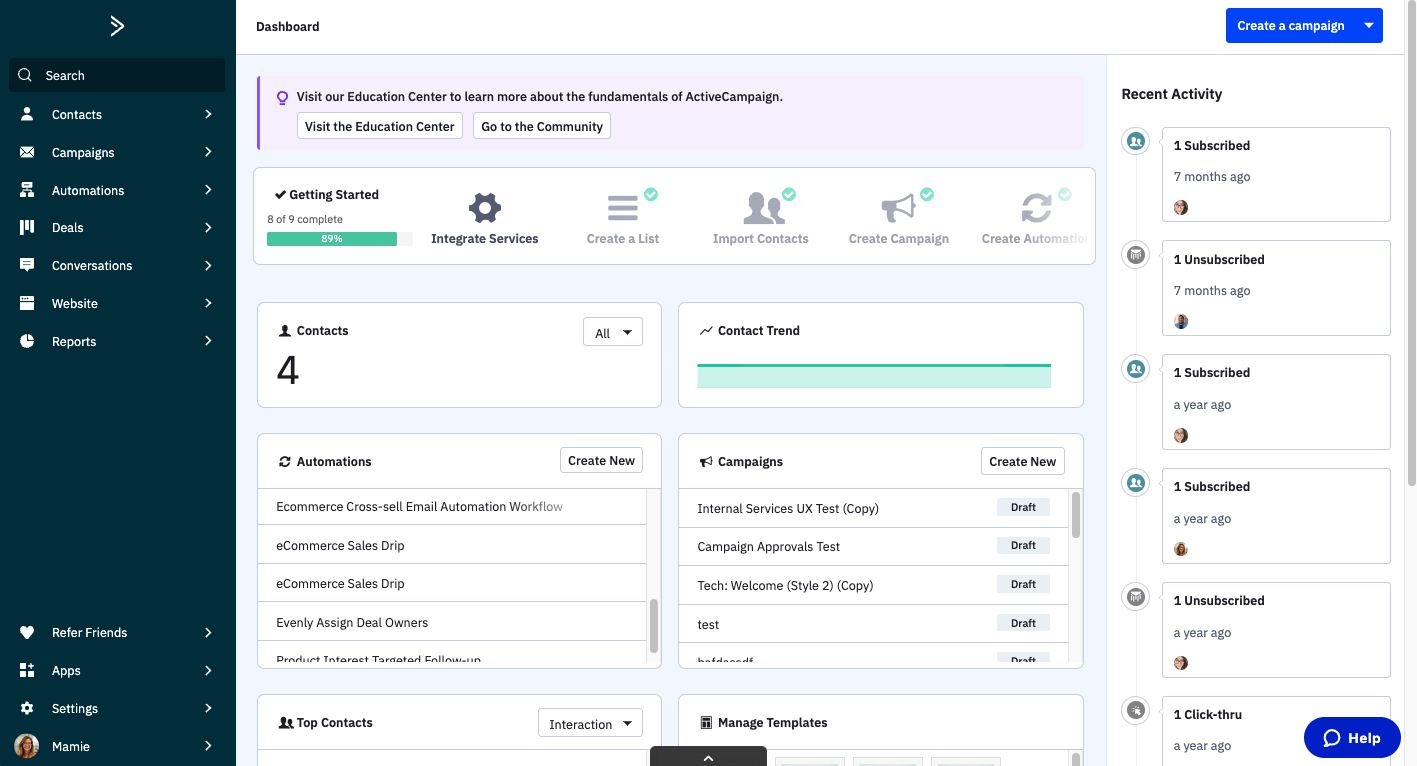This screenshot has height=766, width=1417.
Task: Click the contacts count number 4
Action: (x=288, y=370)
